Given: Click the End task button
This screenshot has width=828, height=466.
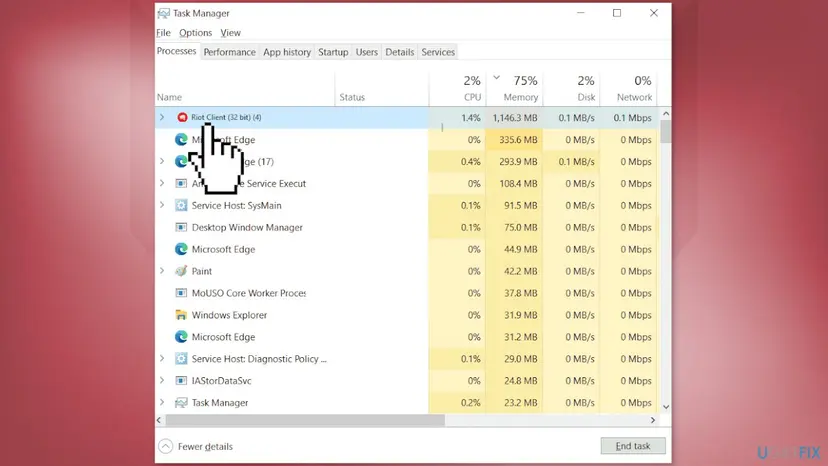Looking at the screenshot, I should [x=633, y=446].
